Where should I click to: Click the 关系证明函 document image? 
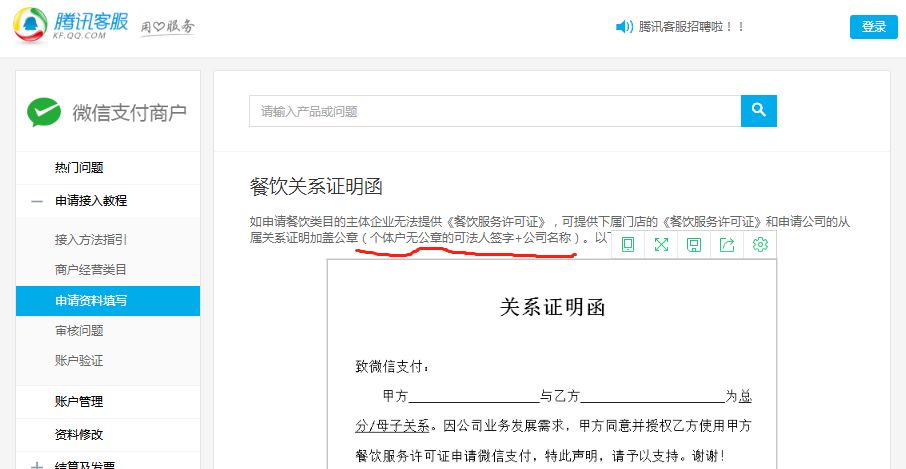[x=552, y=364]
